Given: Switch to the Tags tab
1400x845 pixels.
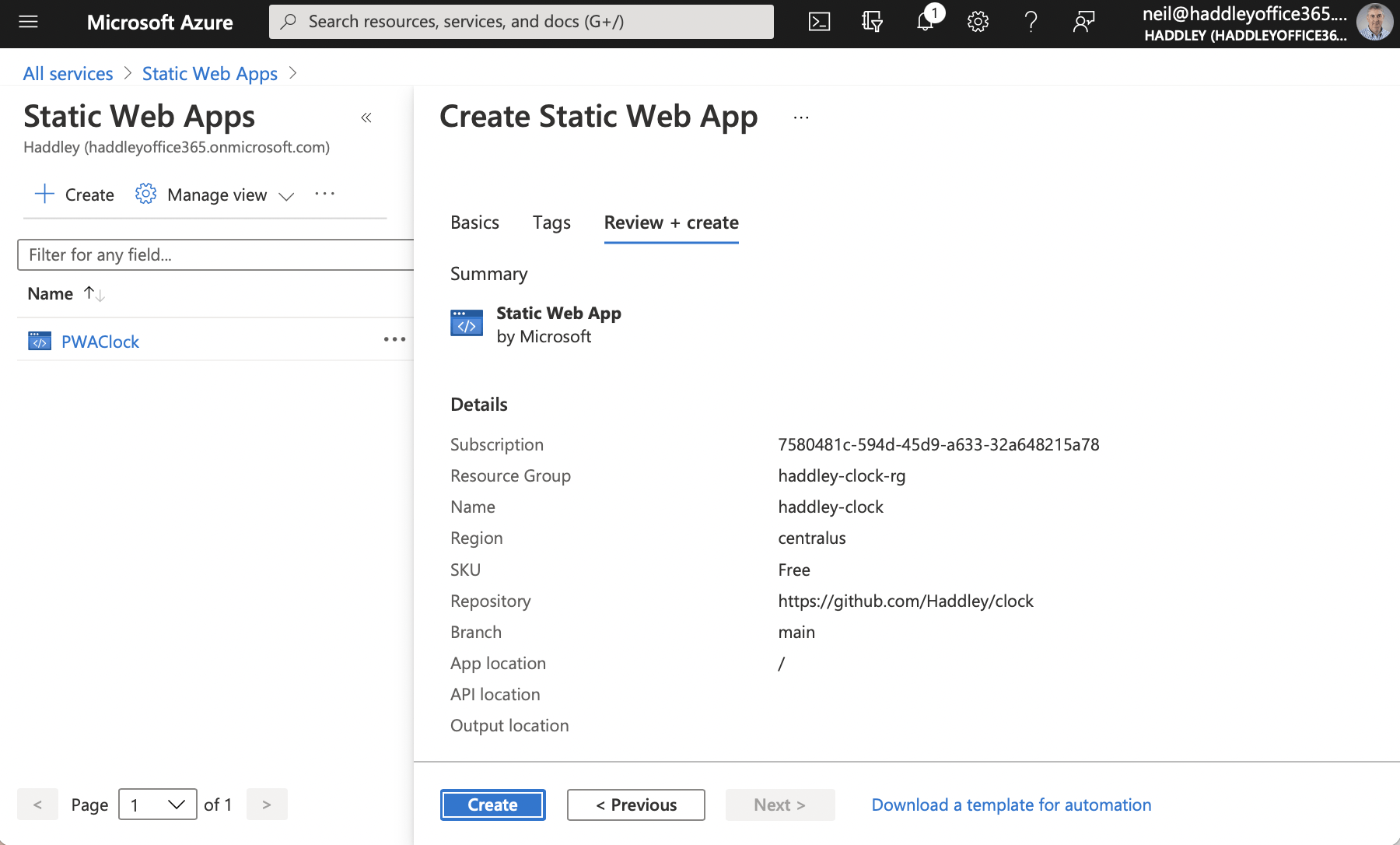Looking at the screenshot, I should tap(551, 223).
